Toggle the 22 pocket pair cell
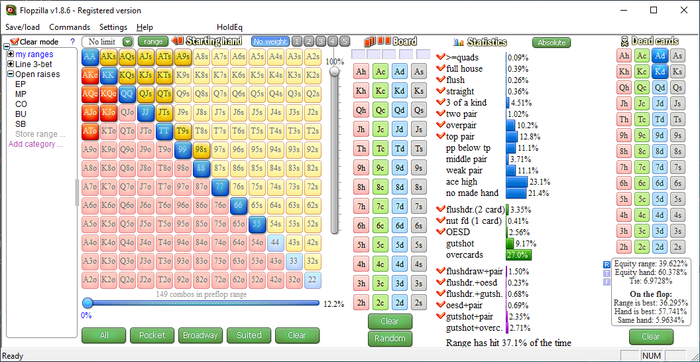Viewport: 700px width, 362px height. pos(313,280)
